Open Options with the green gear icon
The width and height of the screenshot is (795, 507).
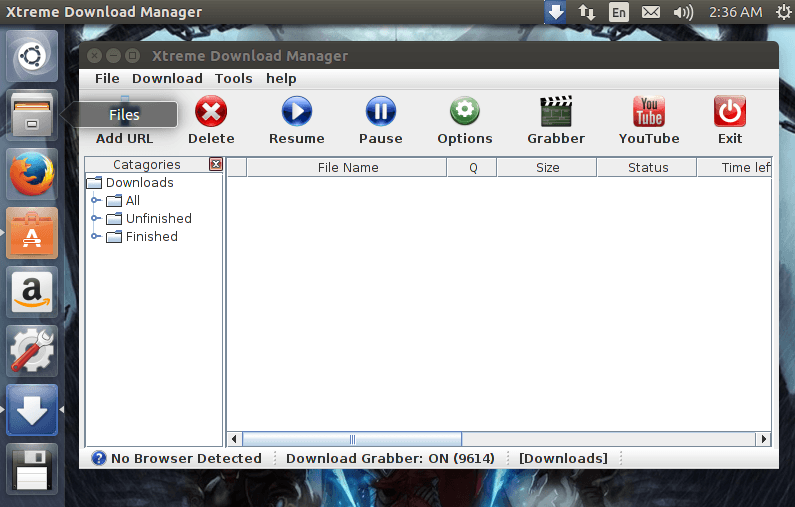tap(464, 111)
